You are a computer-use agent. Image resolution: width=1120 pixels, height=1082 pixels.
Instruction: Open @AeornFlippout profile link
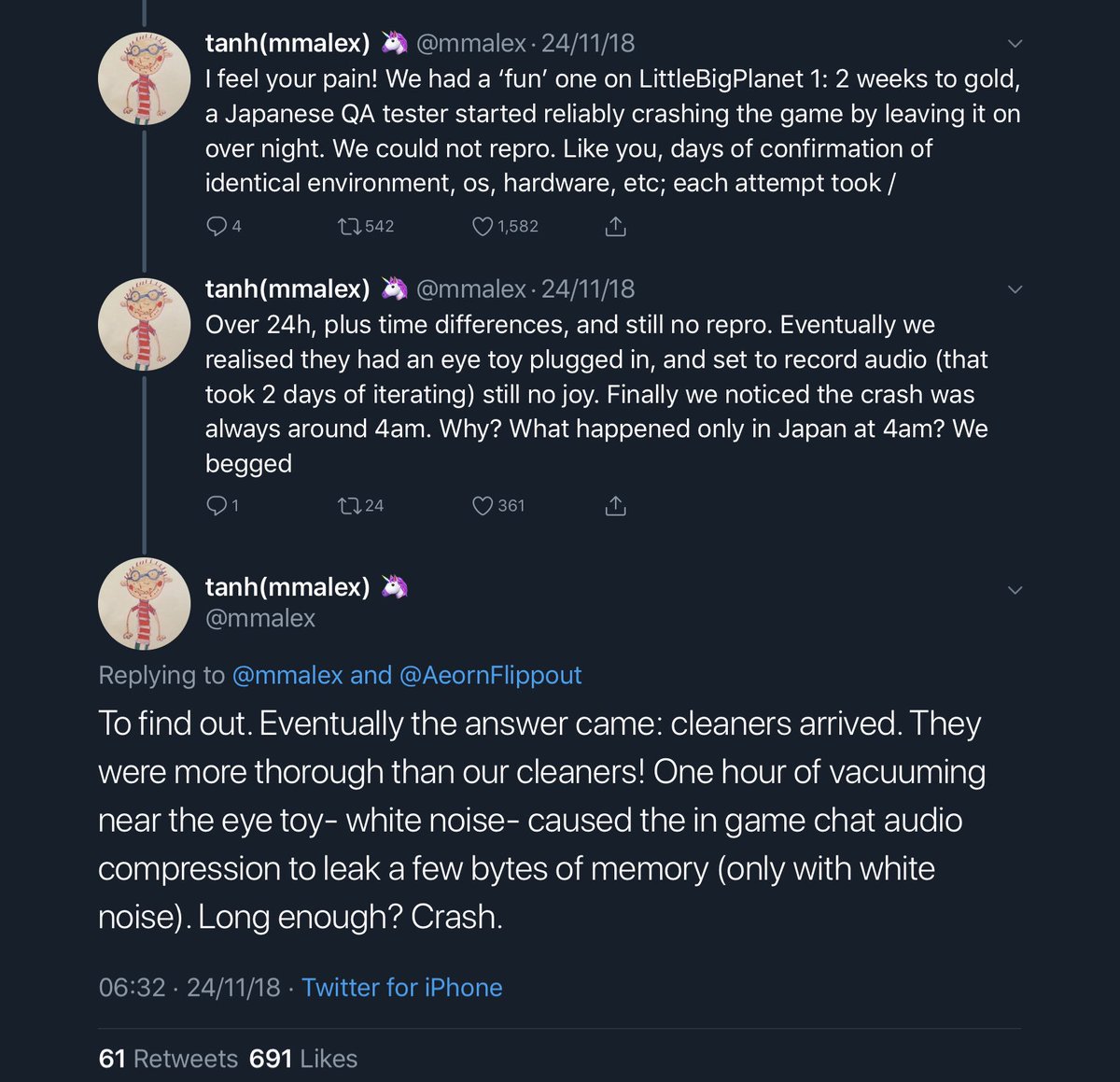coord(490,675)
